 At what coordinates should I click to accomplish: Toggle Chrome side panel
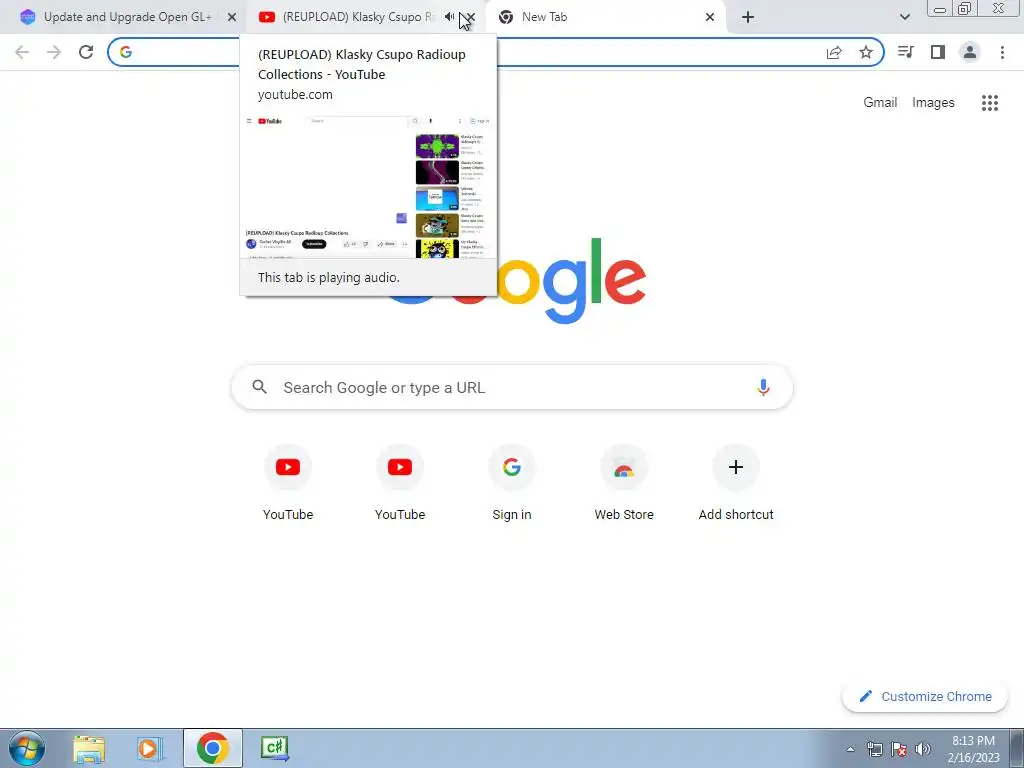(x=938, y=52)
